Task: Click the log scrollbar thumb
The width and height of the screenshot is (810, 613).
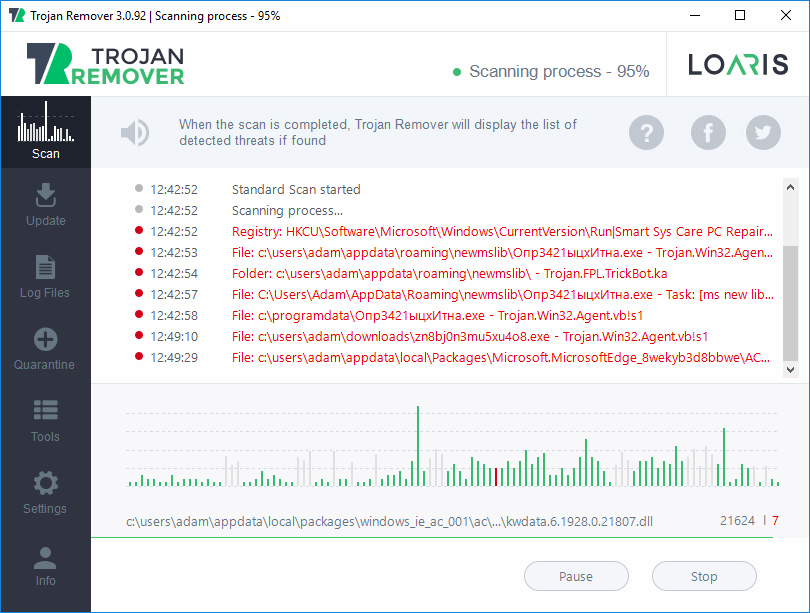Action: (790, 303)
